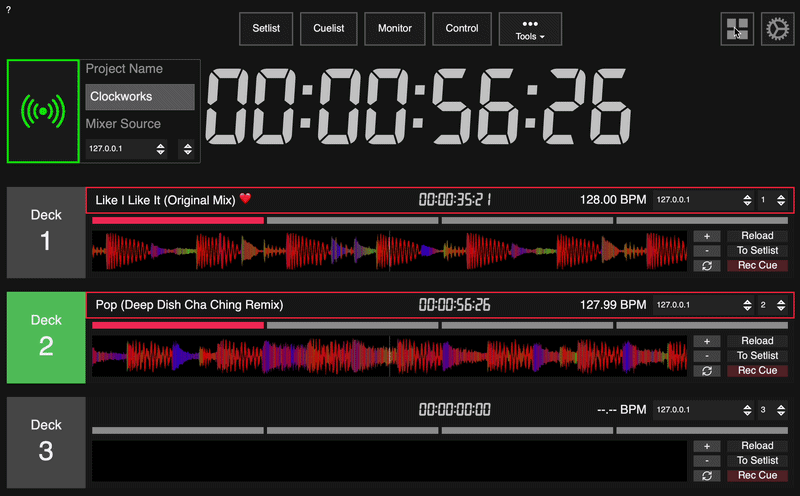Viewport: 800px width, 496px height.
Task: Click the plus button on Deck 3
Action: pyautogui.click(x=707, y=446)
